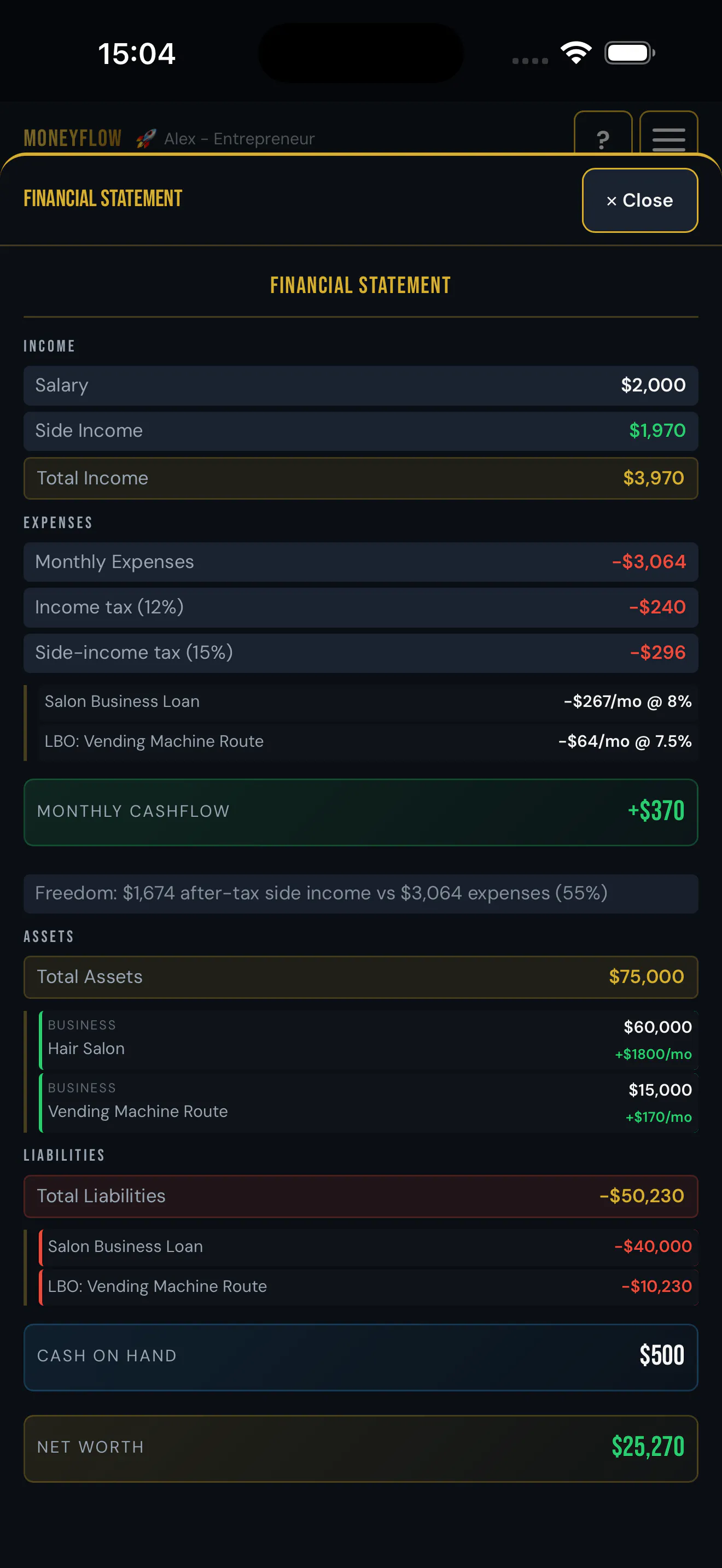This screenshot has width=722, height=1568.
Task: Close the Financial Statement panel
Action: (640, 200)
